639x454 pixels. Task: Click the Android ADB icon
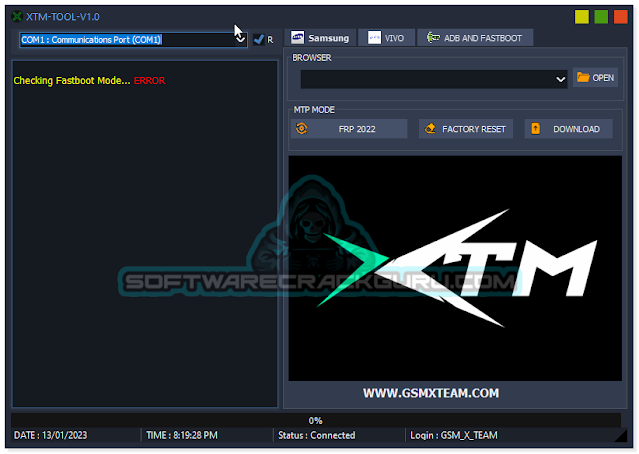(x=433, y=37)
